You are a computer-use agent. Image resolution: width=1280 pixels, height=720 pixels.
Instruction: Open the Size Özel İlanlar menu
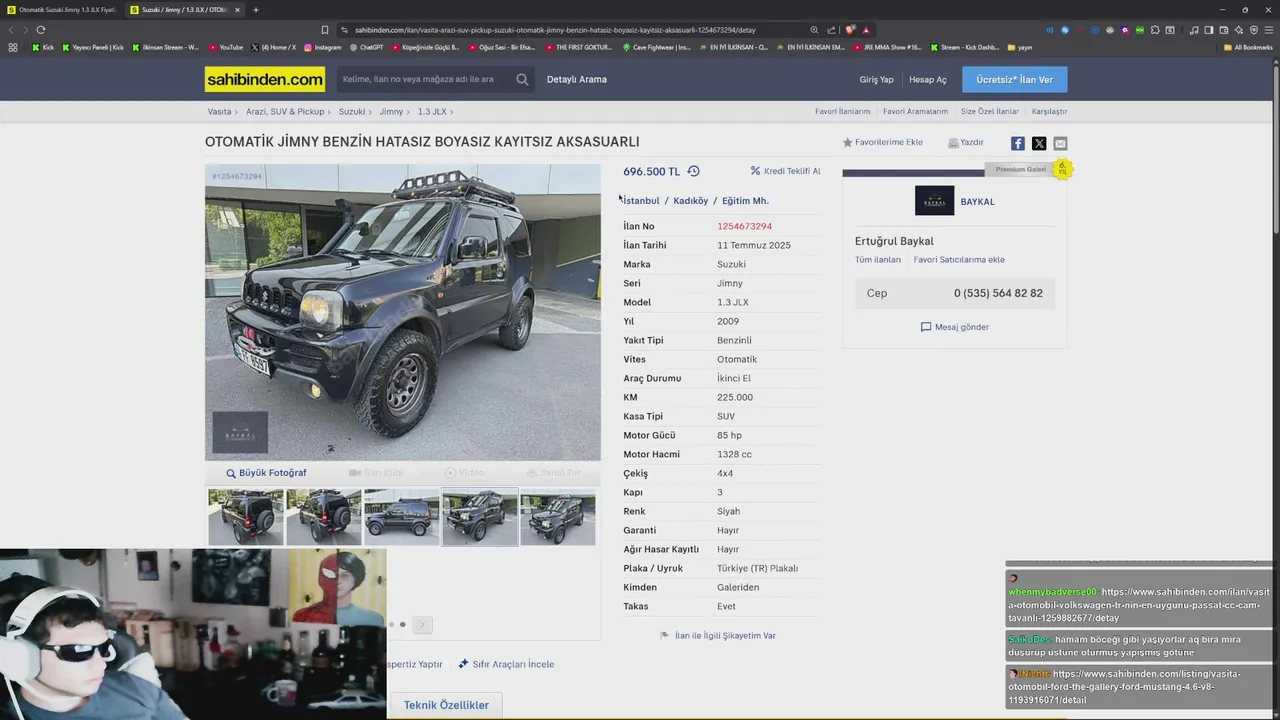[990, 111]
